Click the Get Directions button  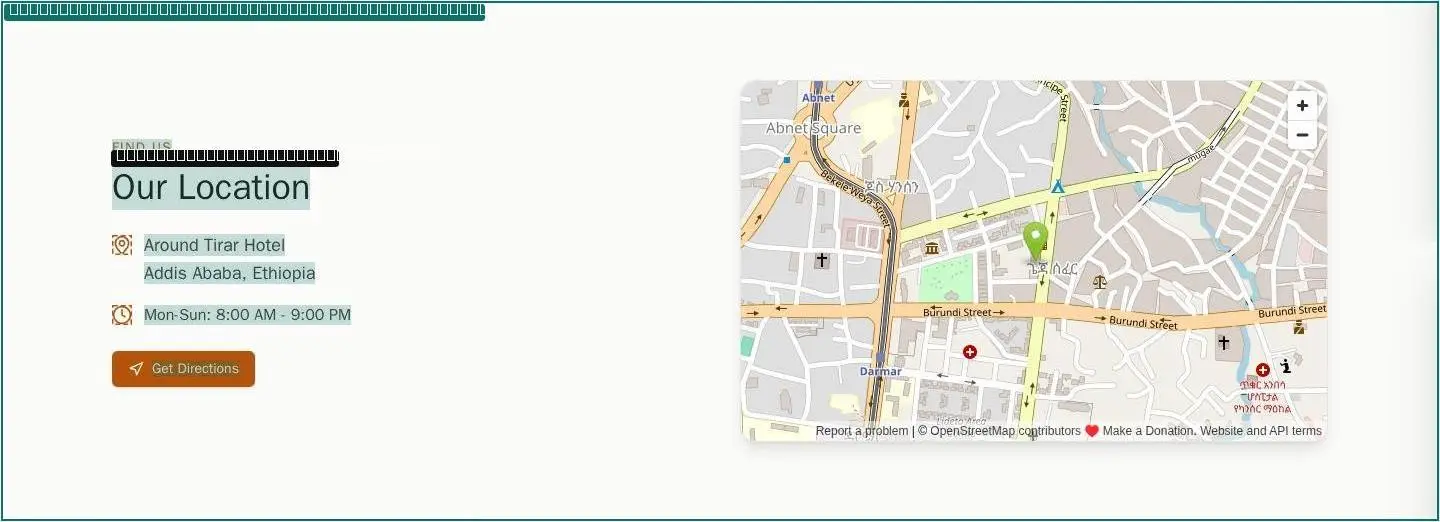pyautogui.click(x=183, y=369)
